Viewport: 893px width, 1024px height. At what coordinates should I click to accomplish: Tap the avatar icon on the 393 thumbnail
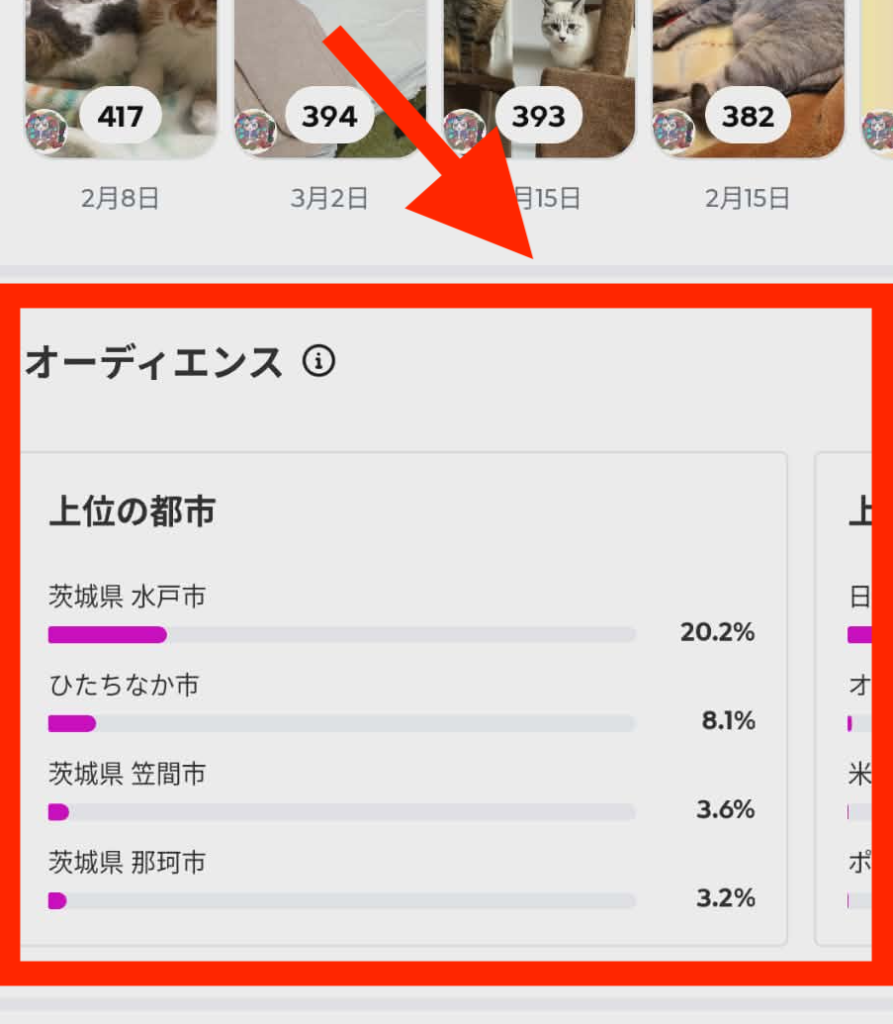(x=464, y=131)
